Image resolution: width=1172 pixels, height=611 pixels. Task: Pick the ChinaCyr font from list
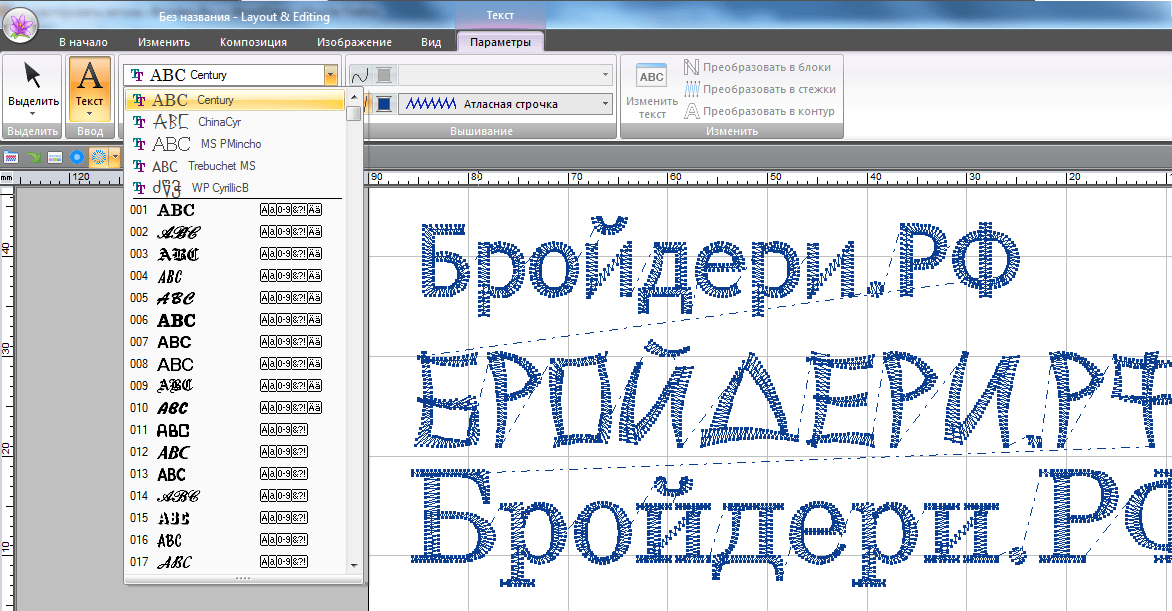point(219,122)
